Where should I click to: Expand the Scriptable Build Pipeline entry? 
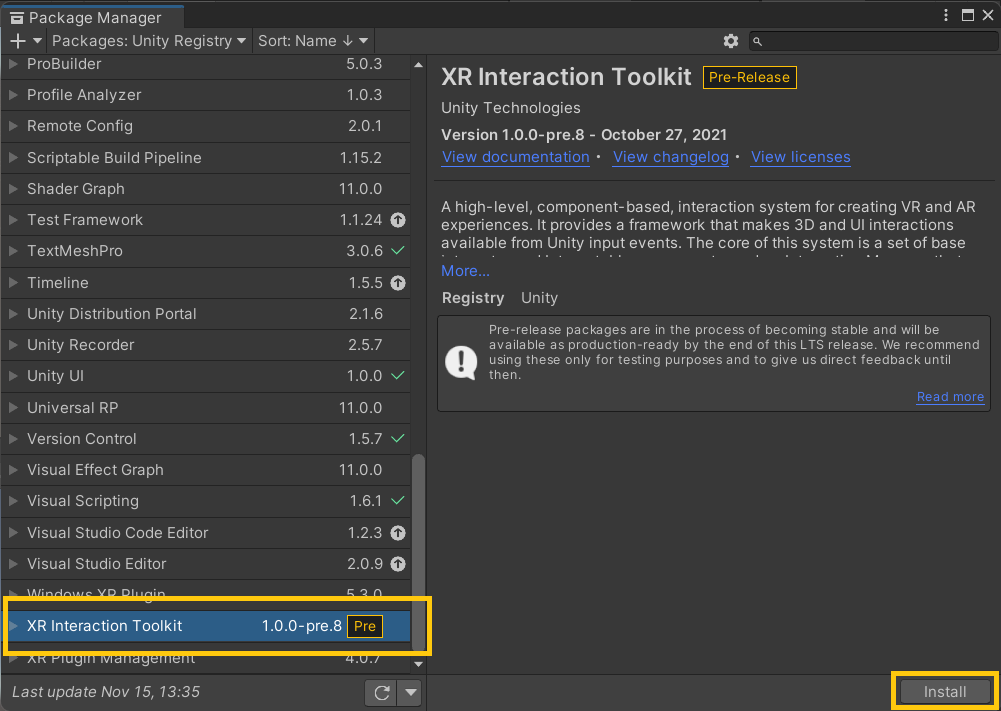(x=13, y=158)
